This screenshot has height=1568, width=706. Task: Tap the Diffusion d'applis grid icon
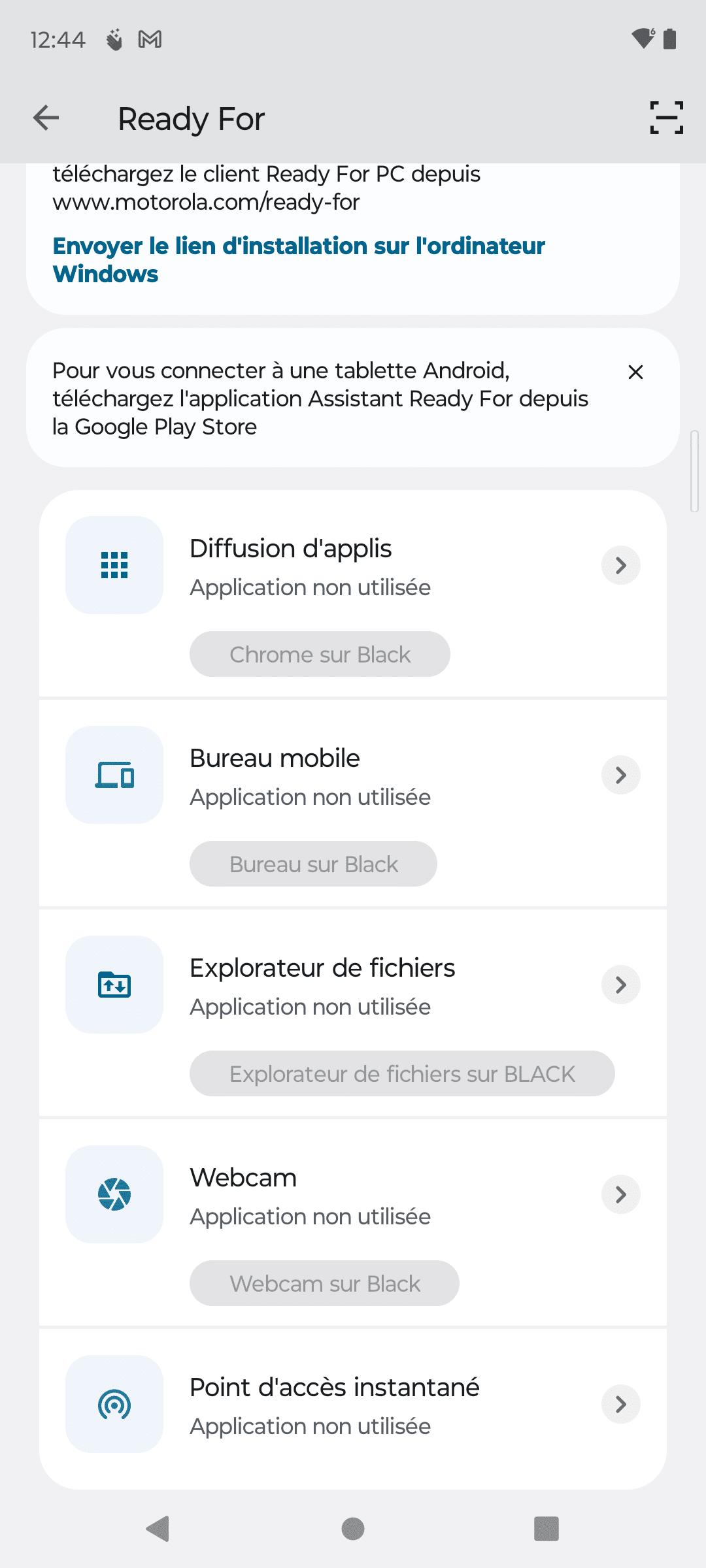coord(114,565)
